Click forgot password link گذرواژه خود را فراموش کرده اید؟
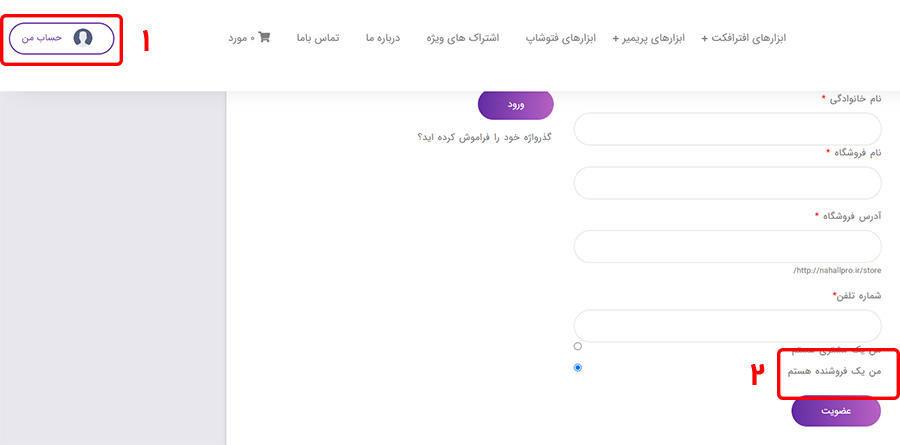The height and width of the screenshot is (445, 900). pyautogui.click(x=484, y=138)
